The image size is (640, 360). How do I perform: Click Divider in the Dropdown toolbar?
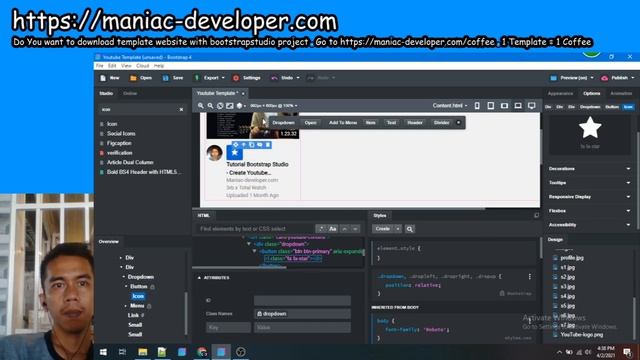441,122
